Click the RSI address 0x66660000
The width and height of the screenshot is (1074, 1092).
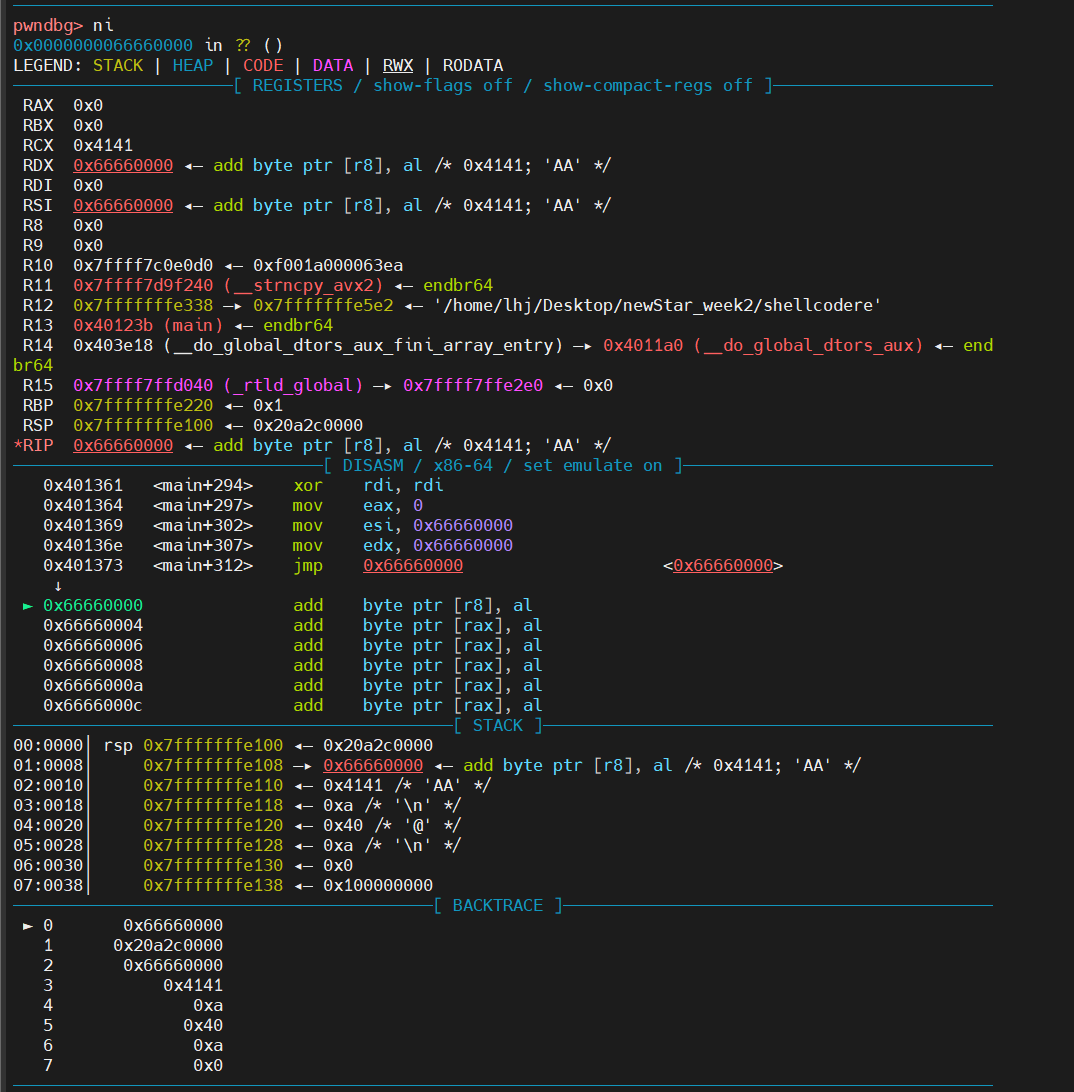[x=123, y=205]
